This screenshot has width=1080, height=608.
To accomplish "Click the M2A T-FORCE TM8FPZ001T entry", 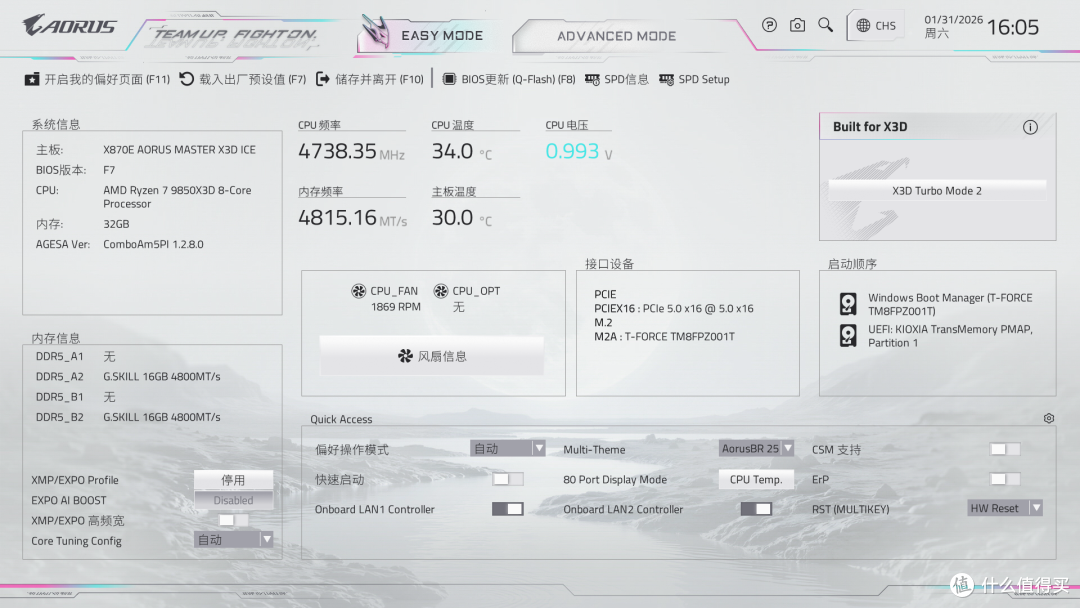I will pos(664,337).
